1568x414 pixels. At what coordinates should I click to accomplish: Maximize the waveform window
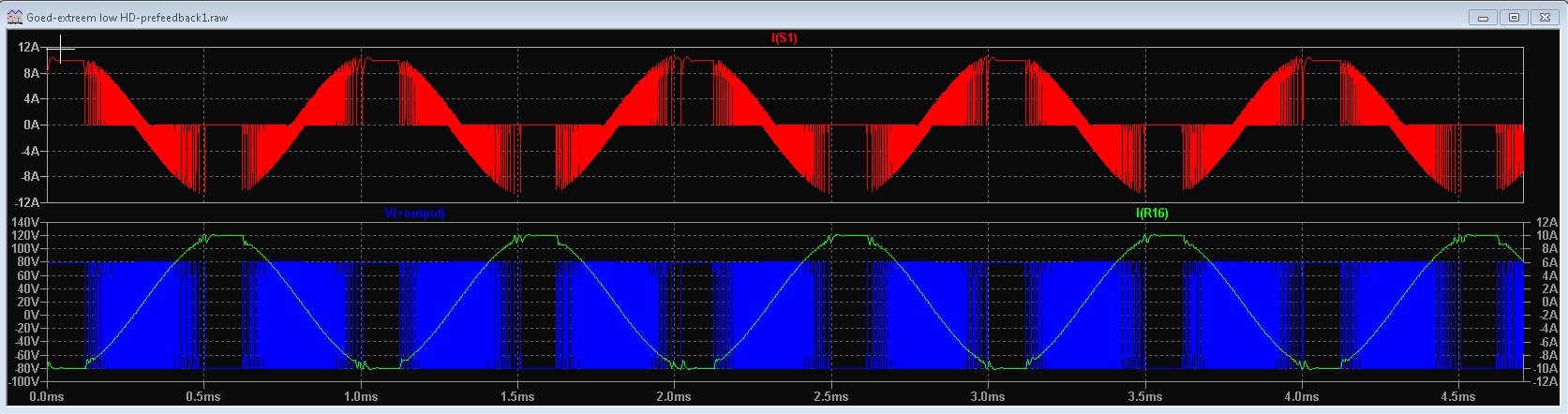[1513, 17]
